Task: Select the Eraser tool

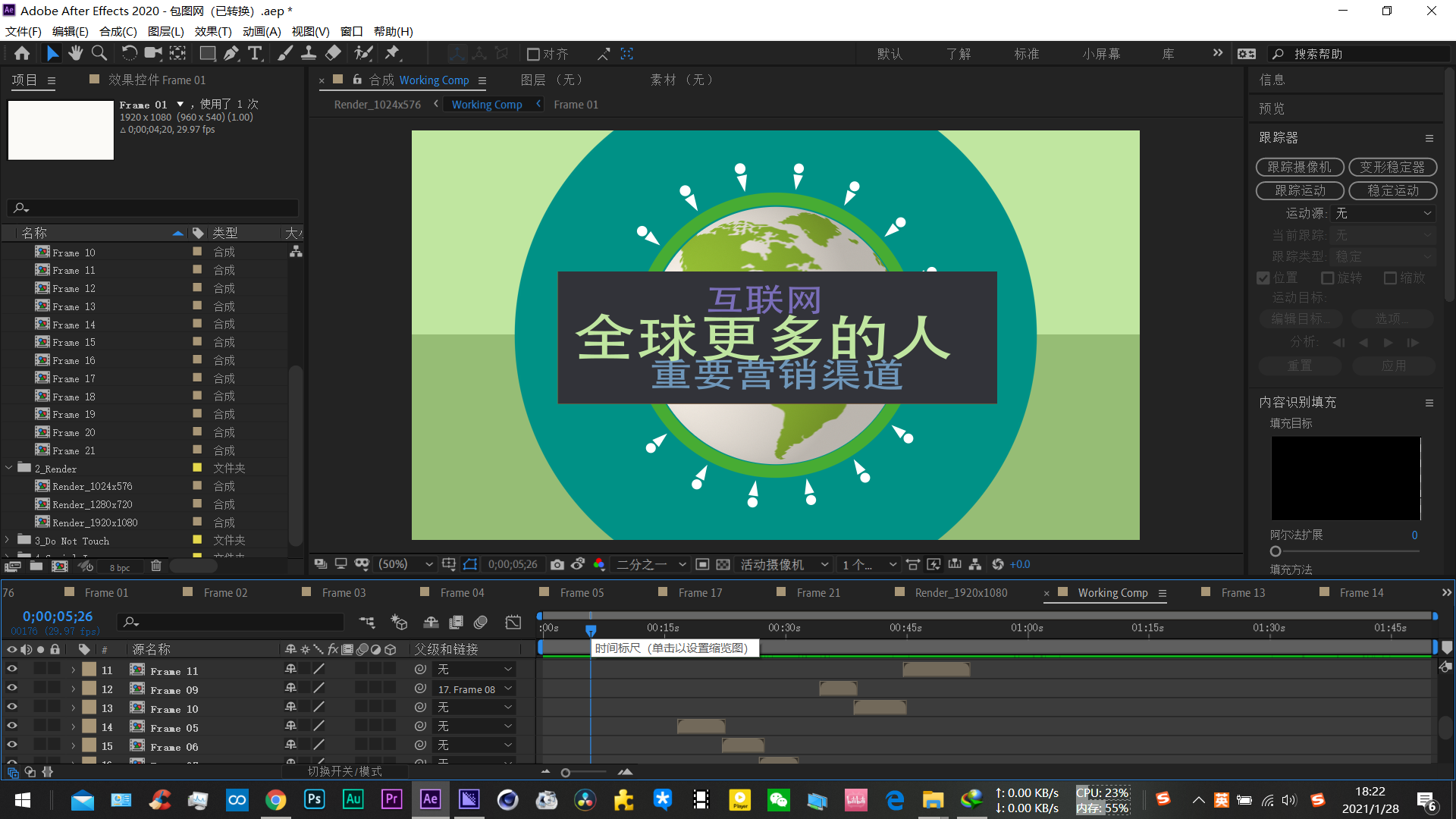Action: pyautogui.click(x=333, y=53)
